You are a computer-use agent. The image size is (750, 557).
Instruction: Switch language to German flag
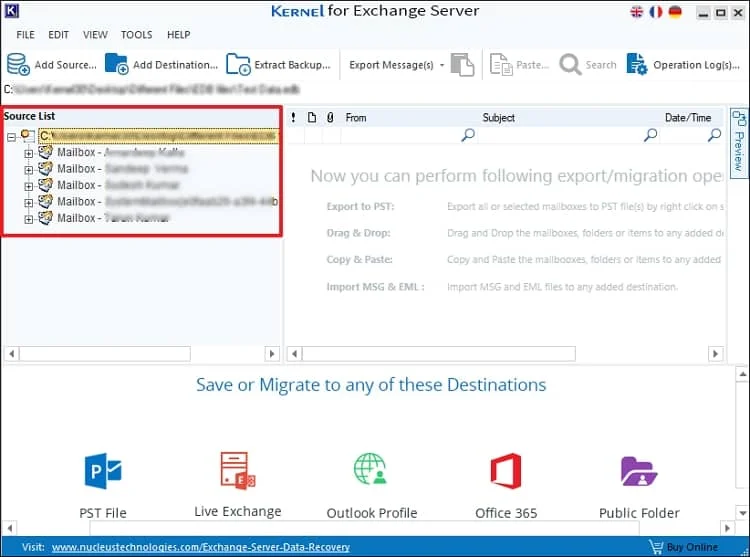tap(675, 12)
